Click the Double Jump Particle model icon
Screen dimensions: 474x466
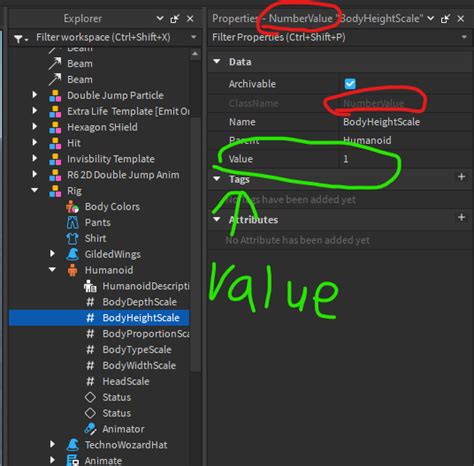click(55, 96)
